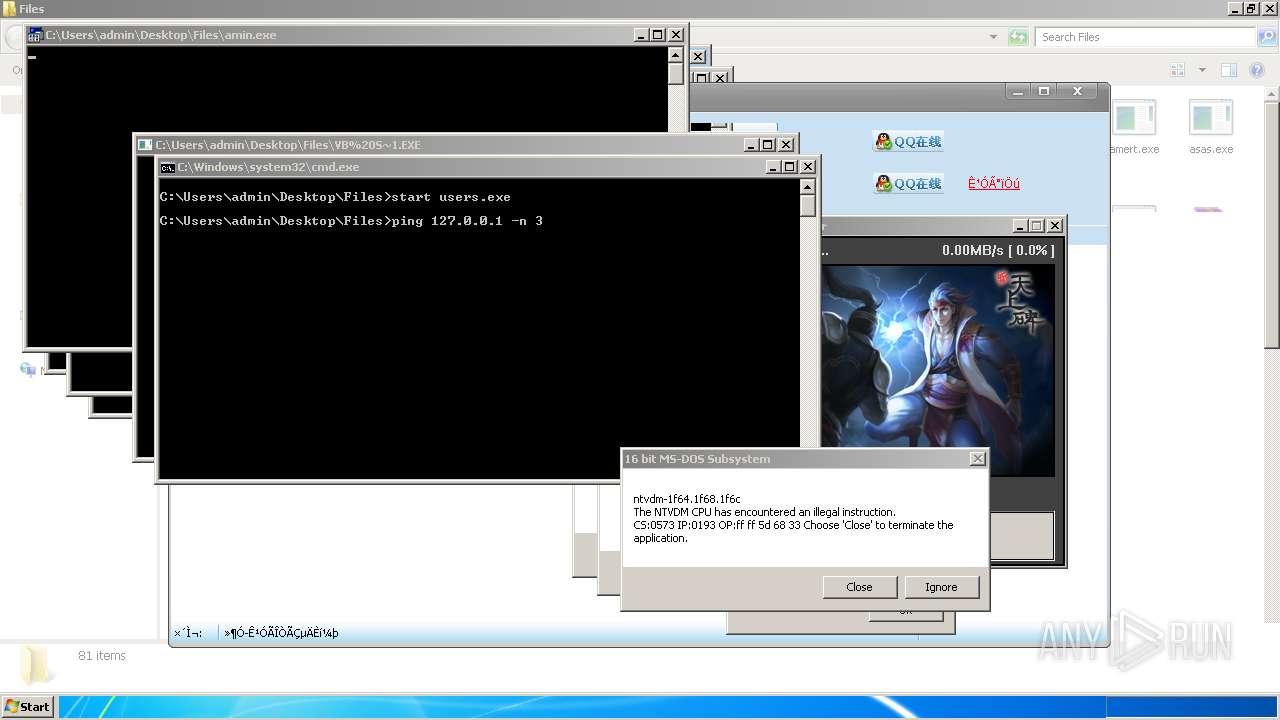Image resolution: width=1280 pixels, height=720 pixels.
Task: Click the cmd.exe title bar icon
Action: [168, 167]
